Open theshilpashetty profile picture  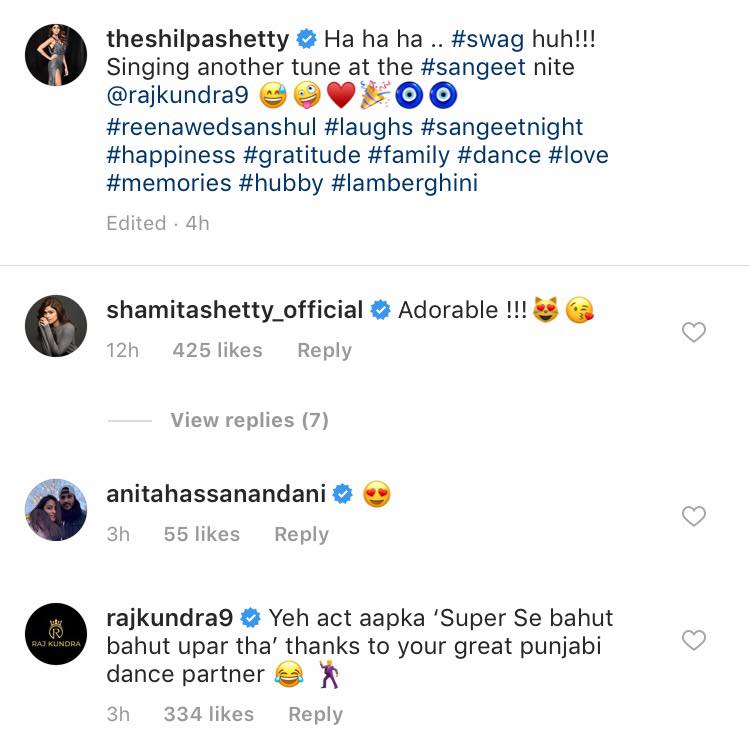pyautogui.click(x=55, y=55)
